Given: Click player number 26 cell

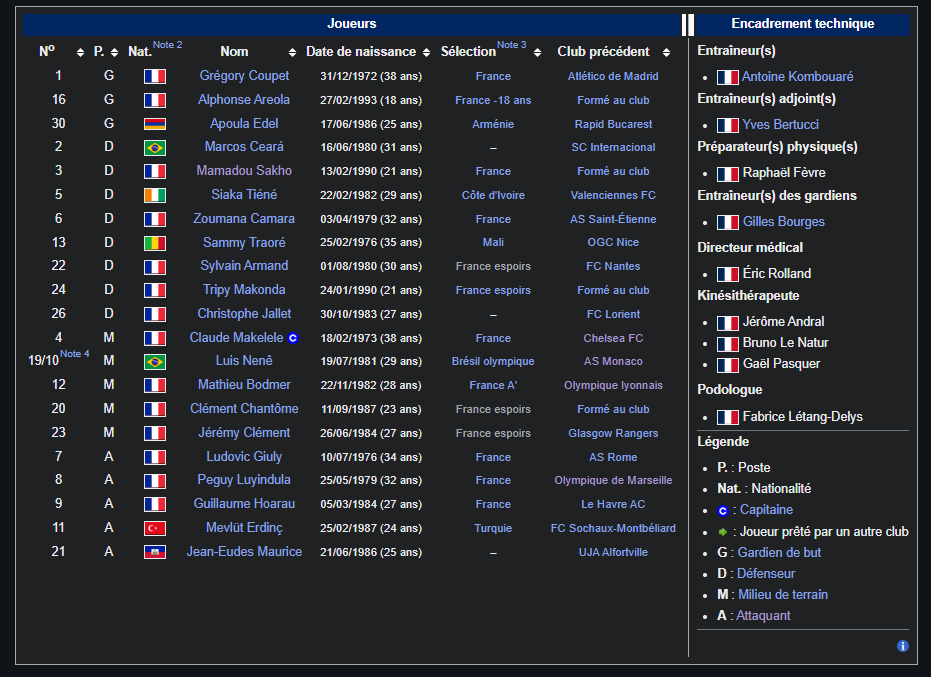Looking at the screenshot, I should point(58,314).
